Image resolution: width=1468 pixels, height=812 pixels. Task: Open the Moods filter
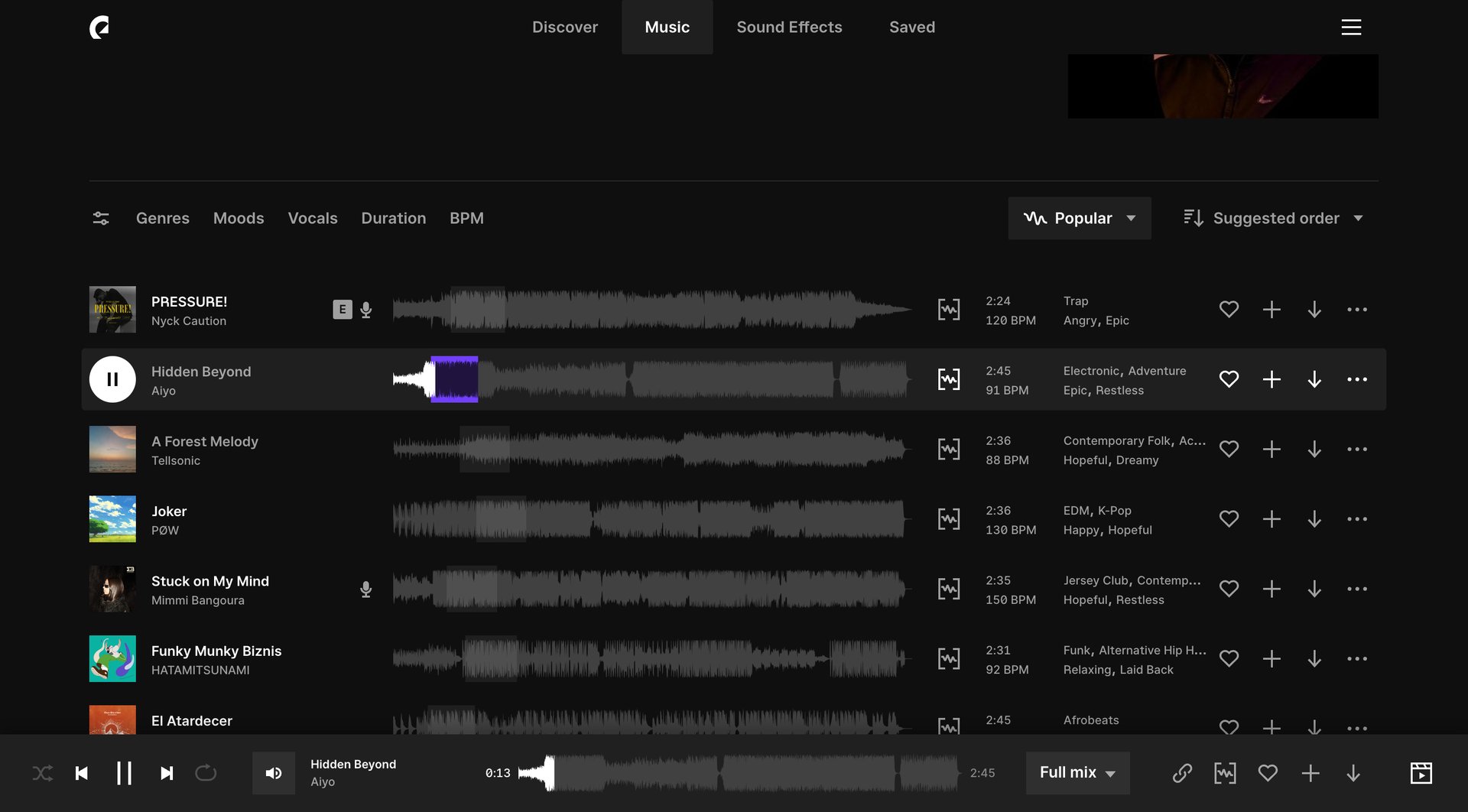[238, 218]
